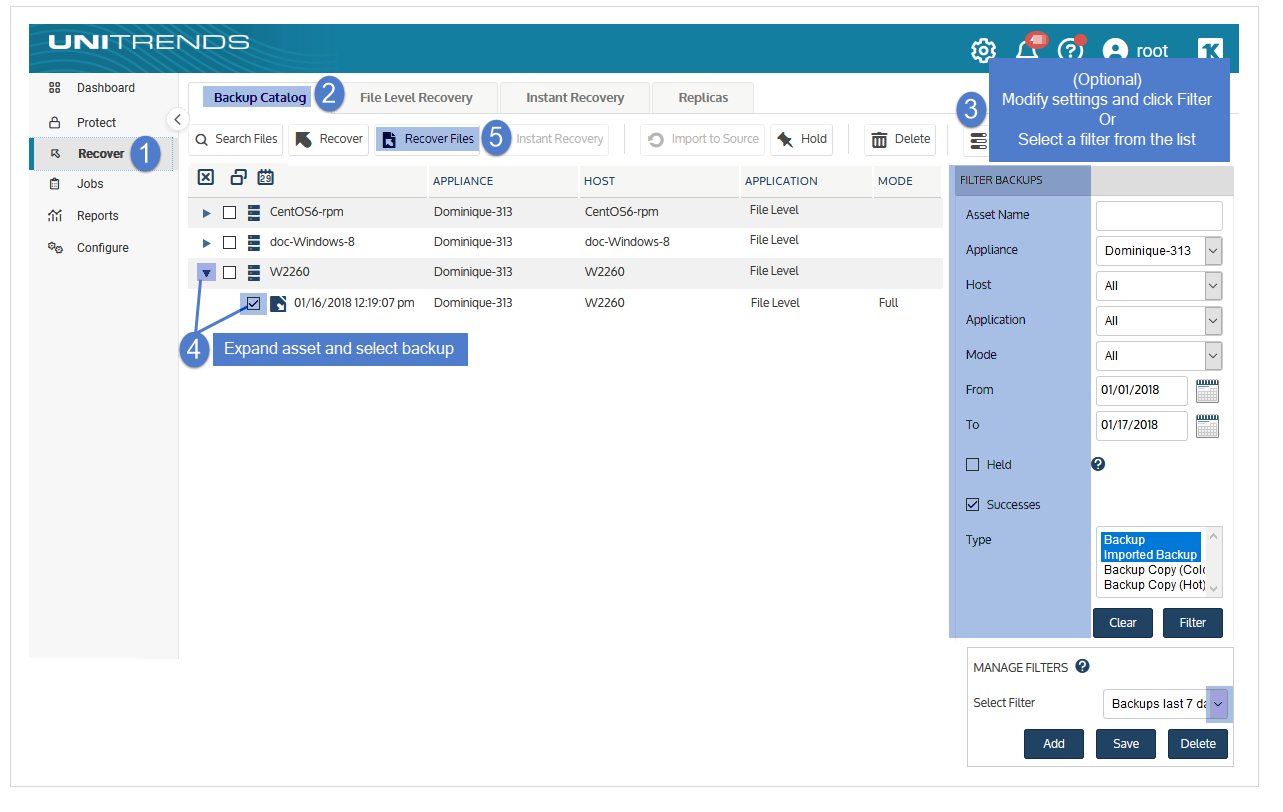The height and width of the screenshot is (812, 1283).
Task: Sort by the MODE column header
Action: pos(895,181)
